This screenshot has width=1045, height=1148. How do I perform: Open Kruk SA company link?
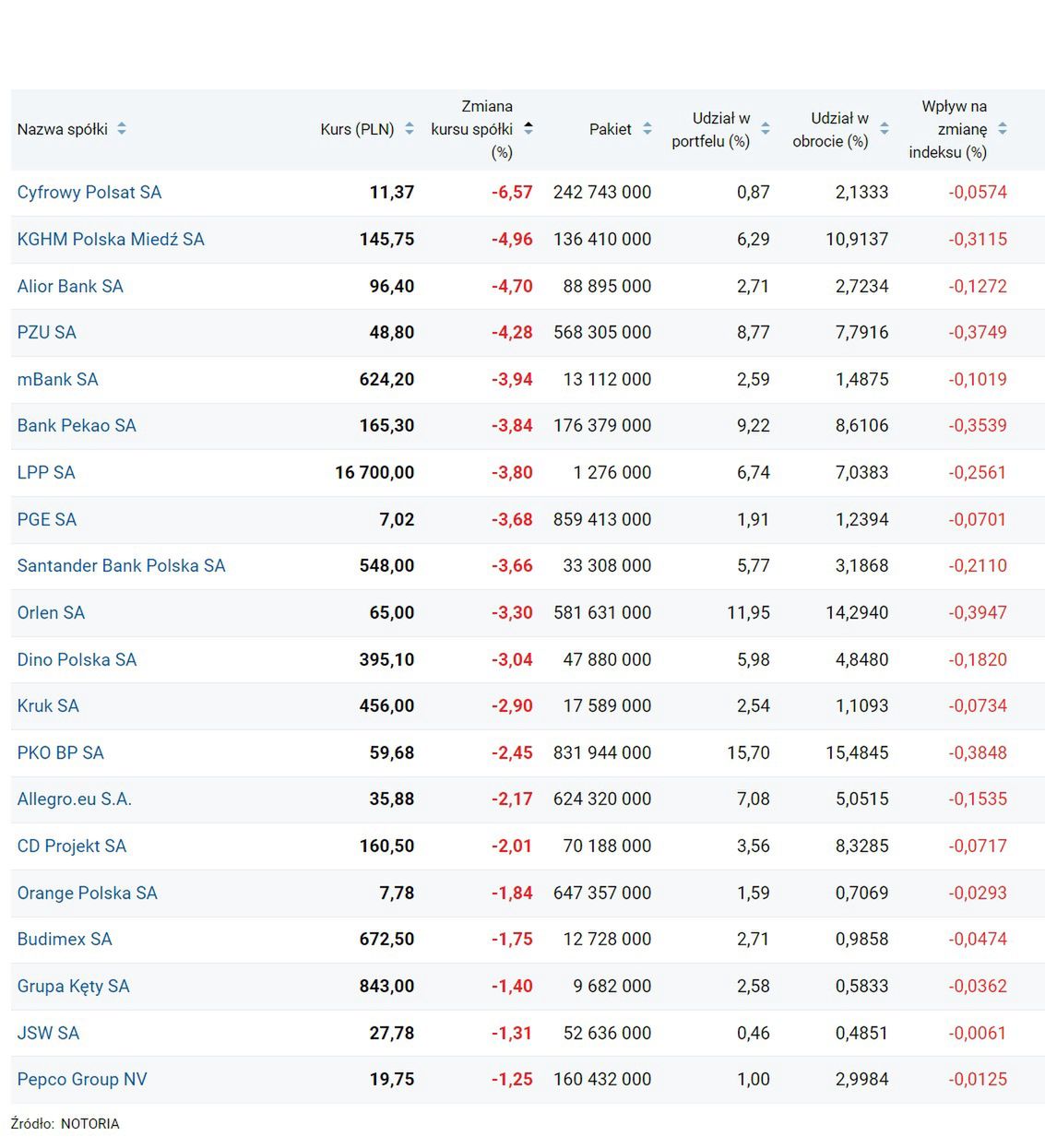pos(48,706)
